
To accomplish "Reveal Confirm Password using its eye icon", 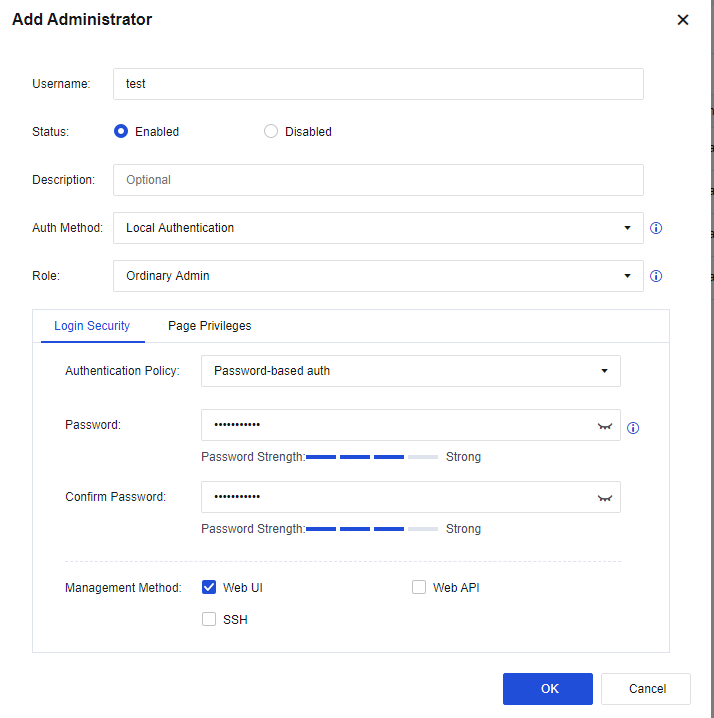I will (604, 498).
